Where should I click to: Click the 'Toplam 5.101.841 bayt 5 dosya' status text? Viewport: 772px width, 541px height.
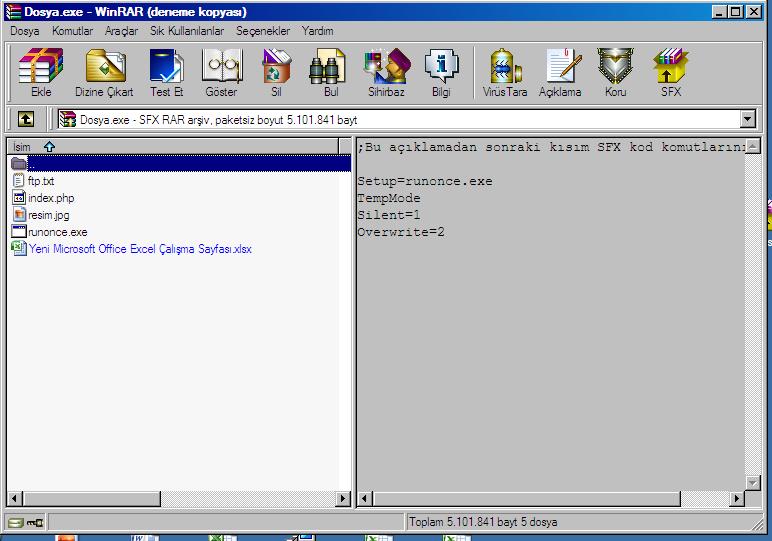coord(483,522)
